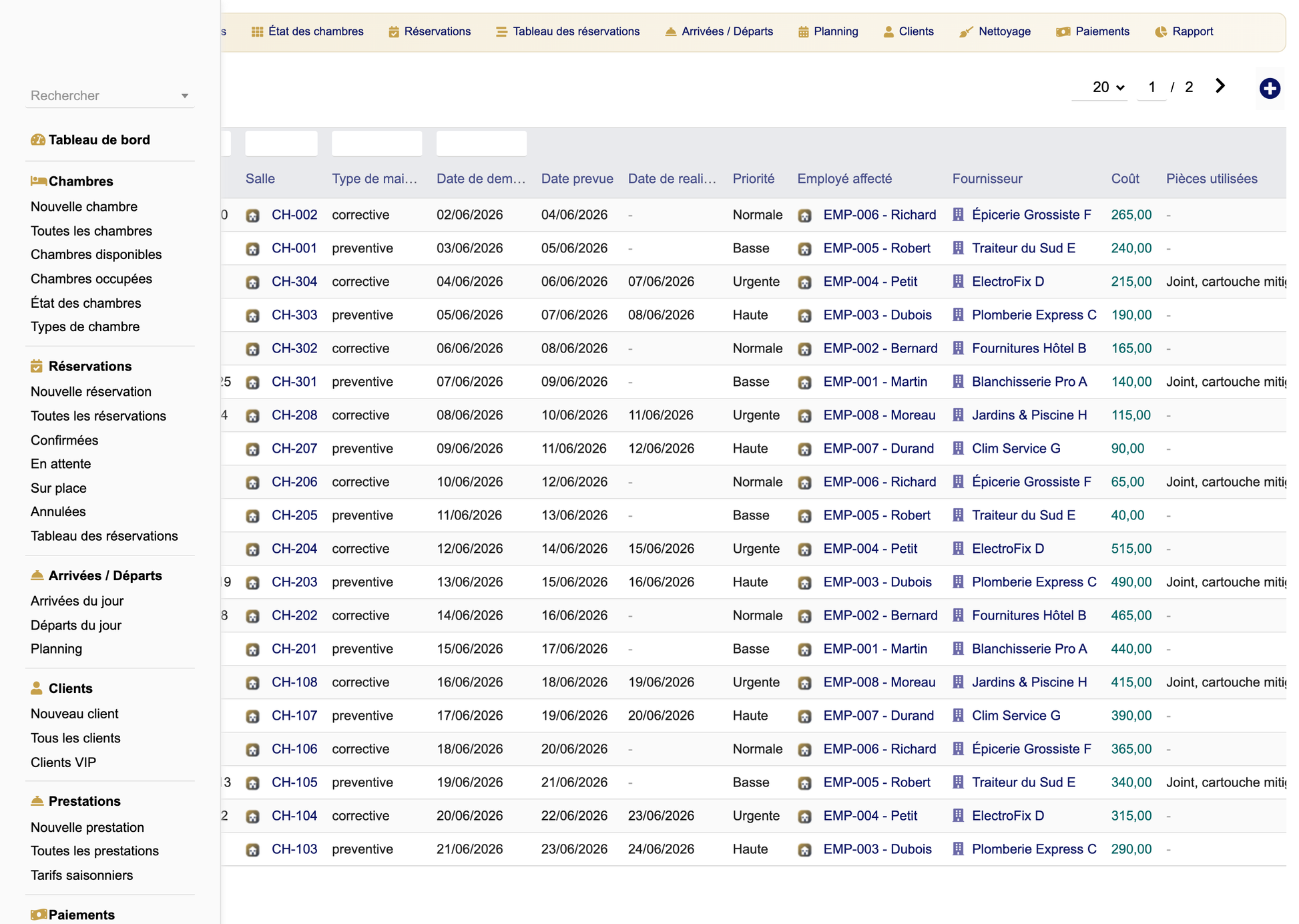1299x924 pixels.
Task: Click the room icon beside CH-103
Action: coord(252,850)
